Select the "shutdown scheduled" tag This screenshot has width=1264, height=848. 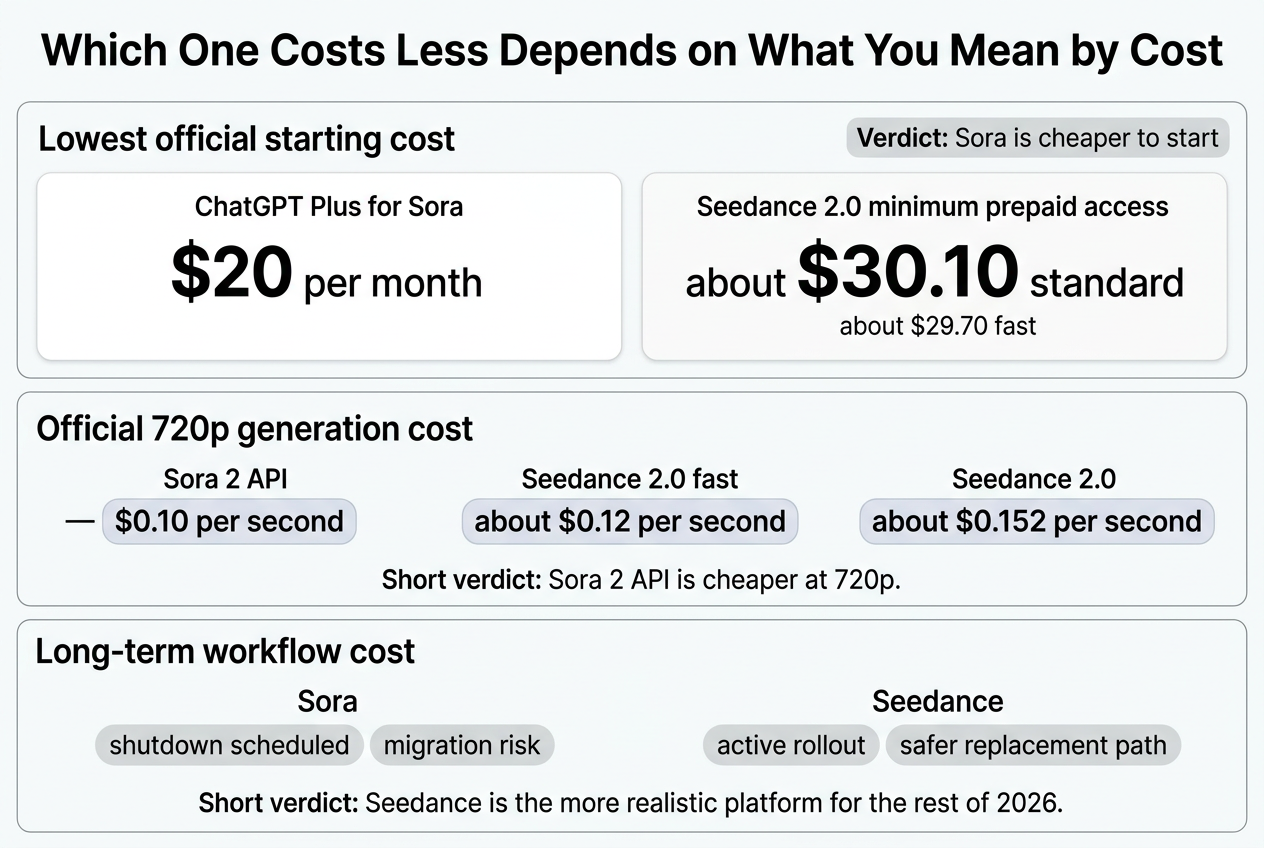[x=229, y=745]
